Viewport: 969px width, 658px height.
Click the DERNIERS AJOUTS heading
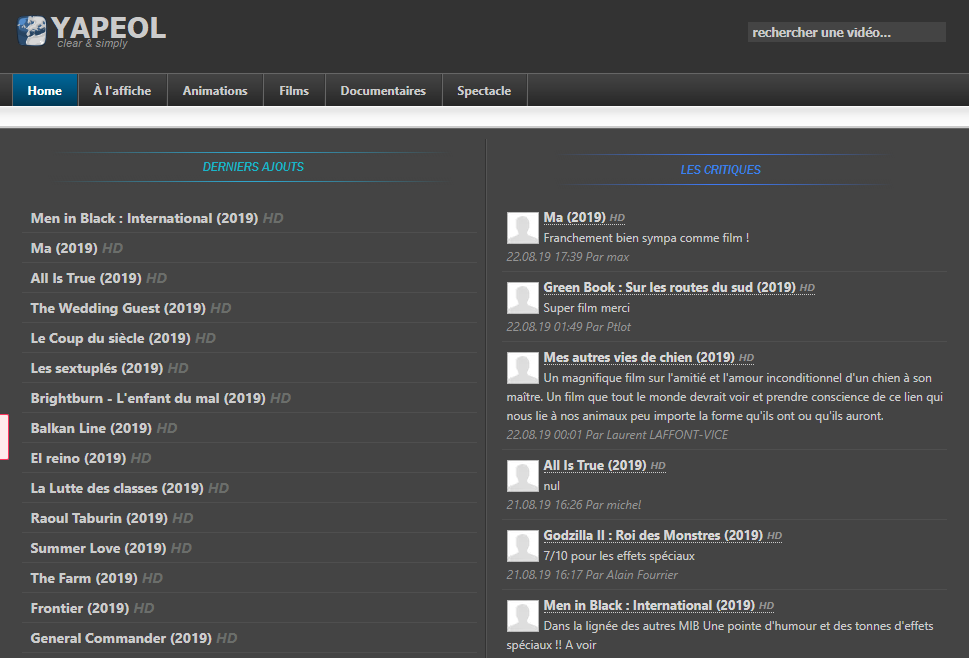click(x=253, y=167)
